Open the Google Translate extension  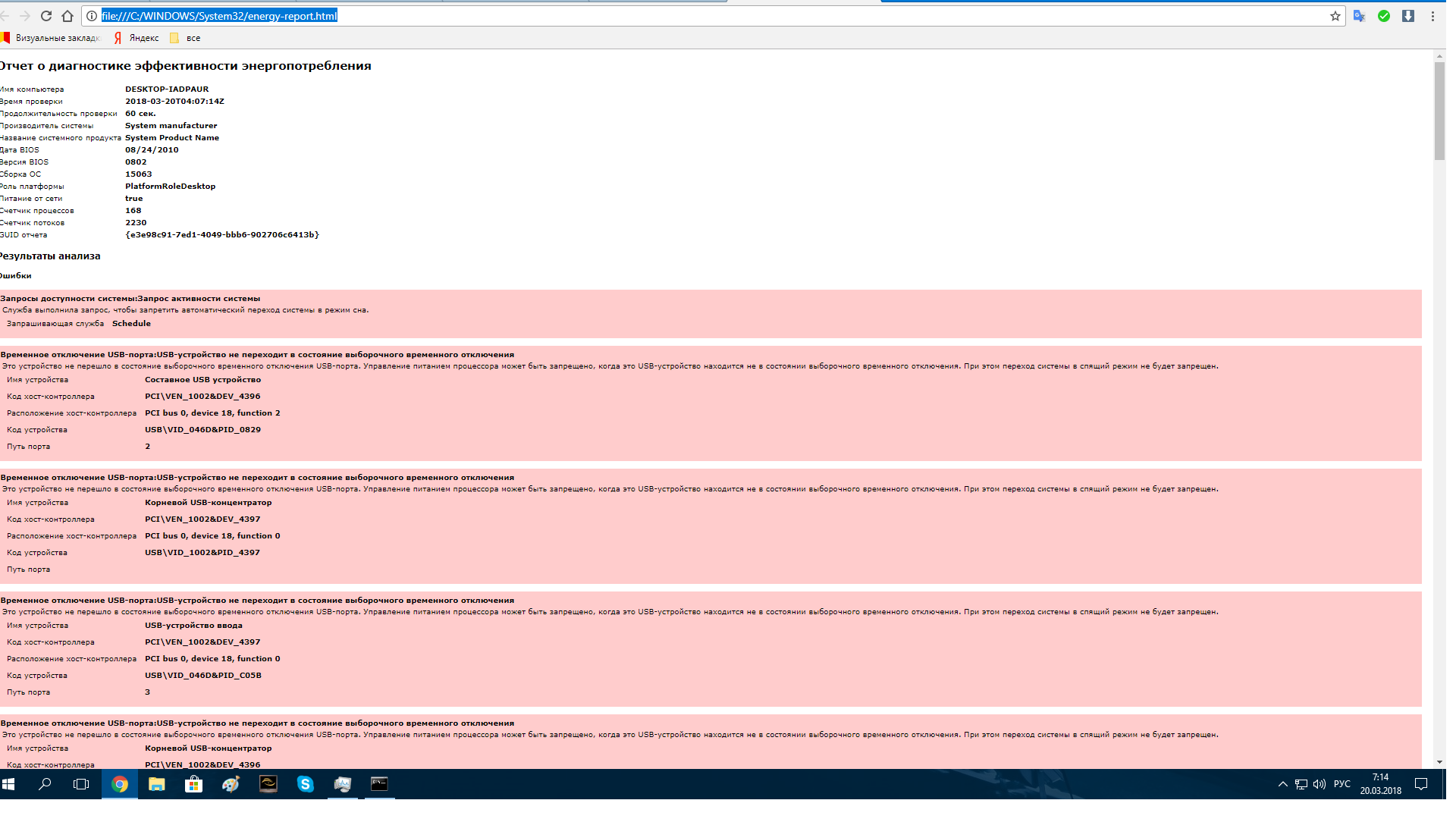(1360, 16)
